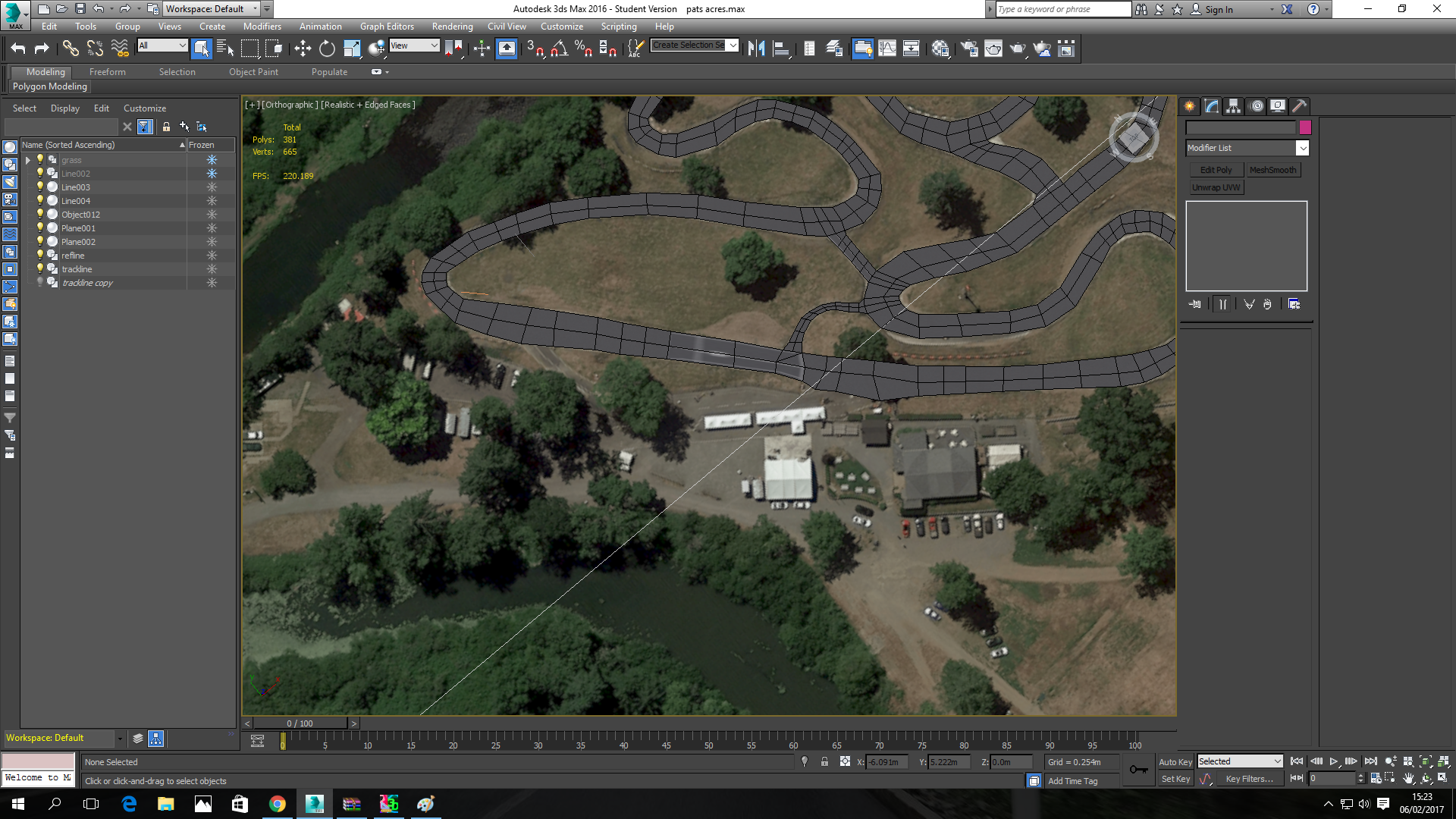
Task: Expand the grass tree item
Action: [28, 160]
